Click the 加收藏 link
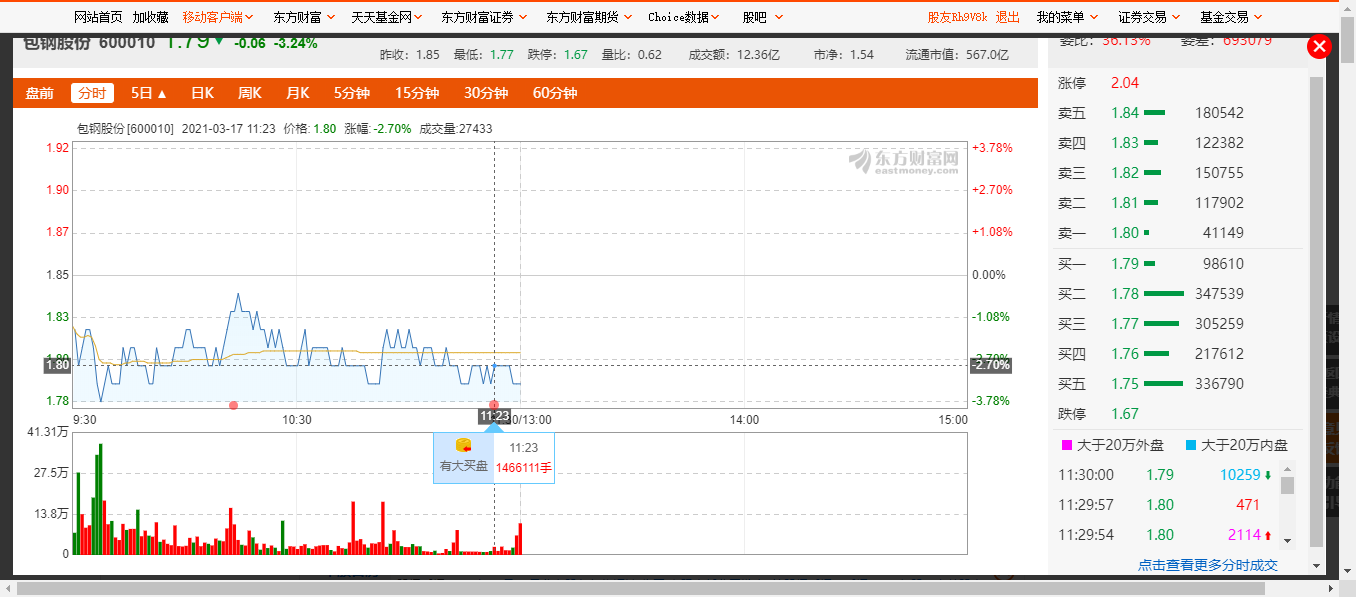 coord(150,17)
